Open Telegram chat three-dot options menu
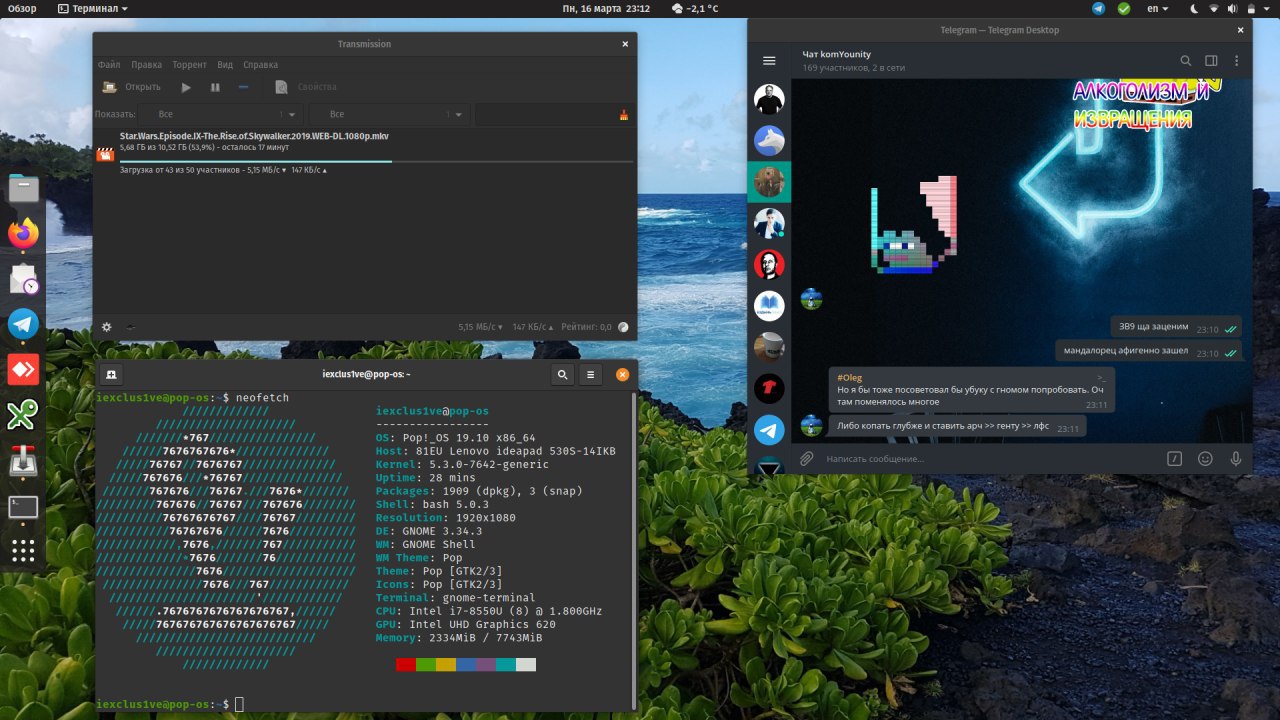 pos(1237,61)
